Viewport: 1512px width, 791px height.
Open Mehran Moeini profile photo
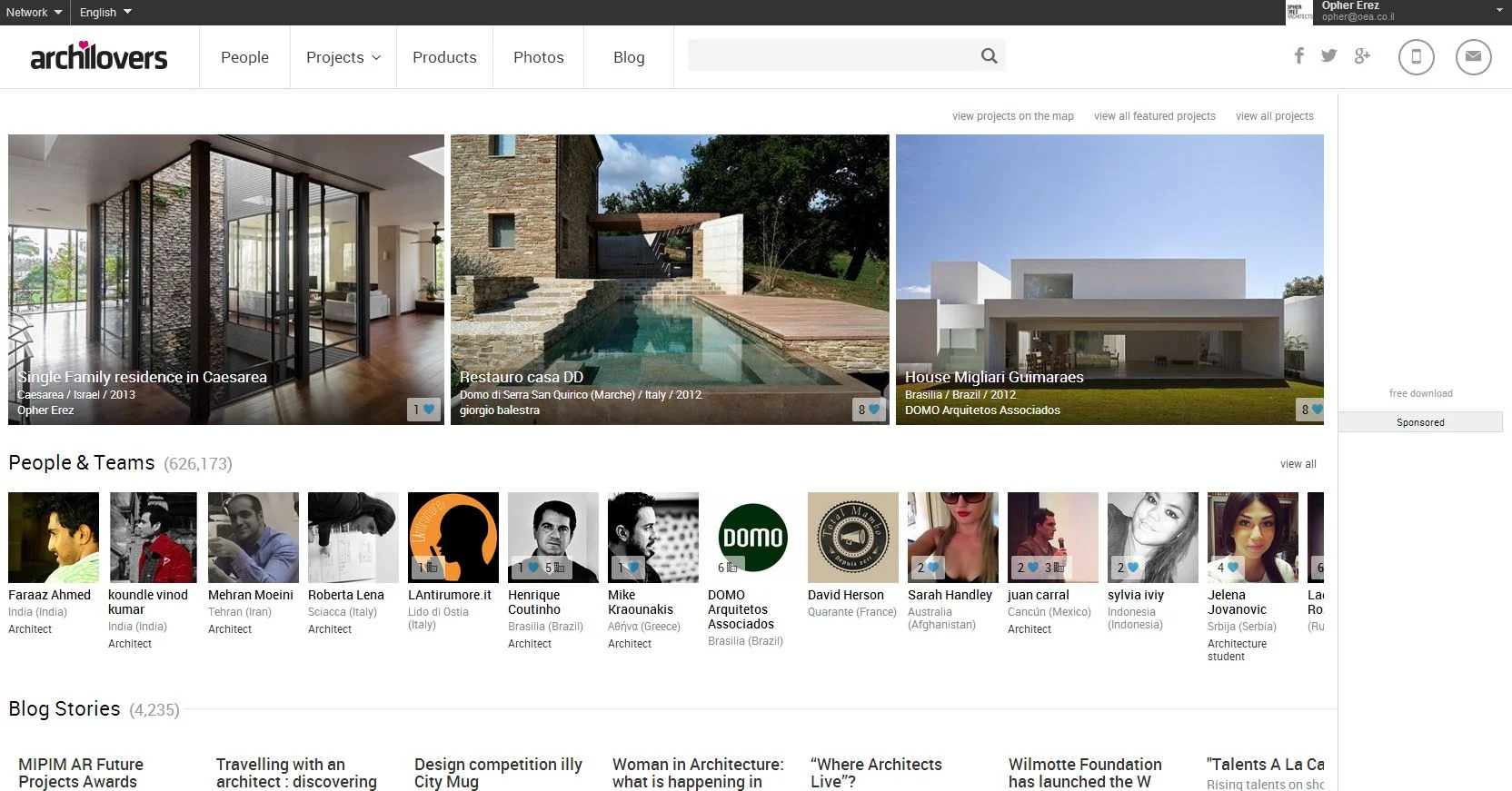coord(254,538)
